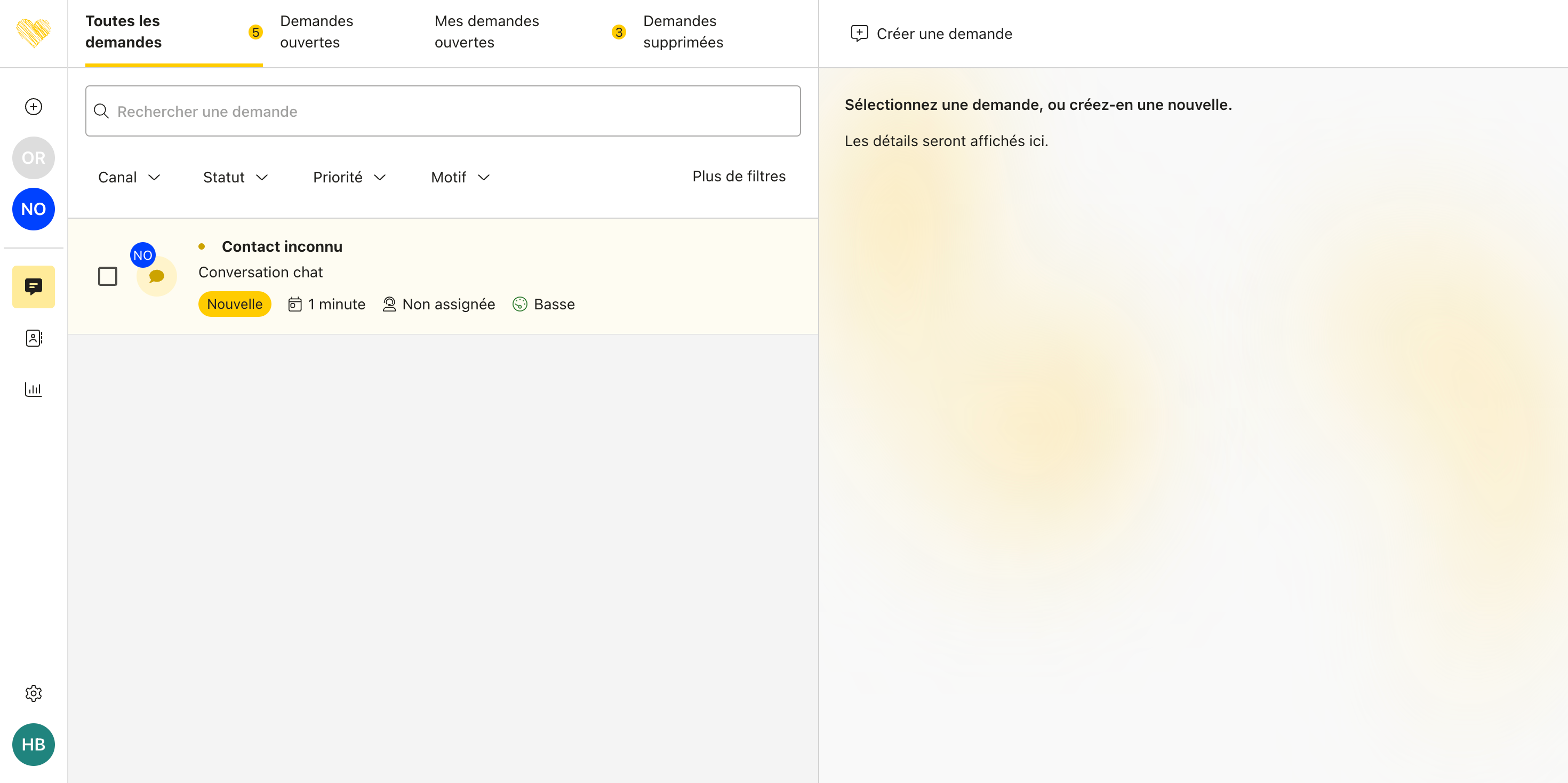Click Plus de filtres link
The image size is (1568, 783).
[x=738, y=176]
